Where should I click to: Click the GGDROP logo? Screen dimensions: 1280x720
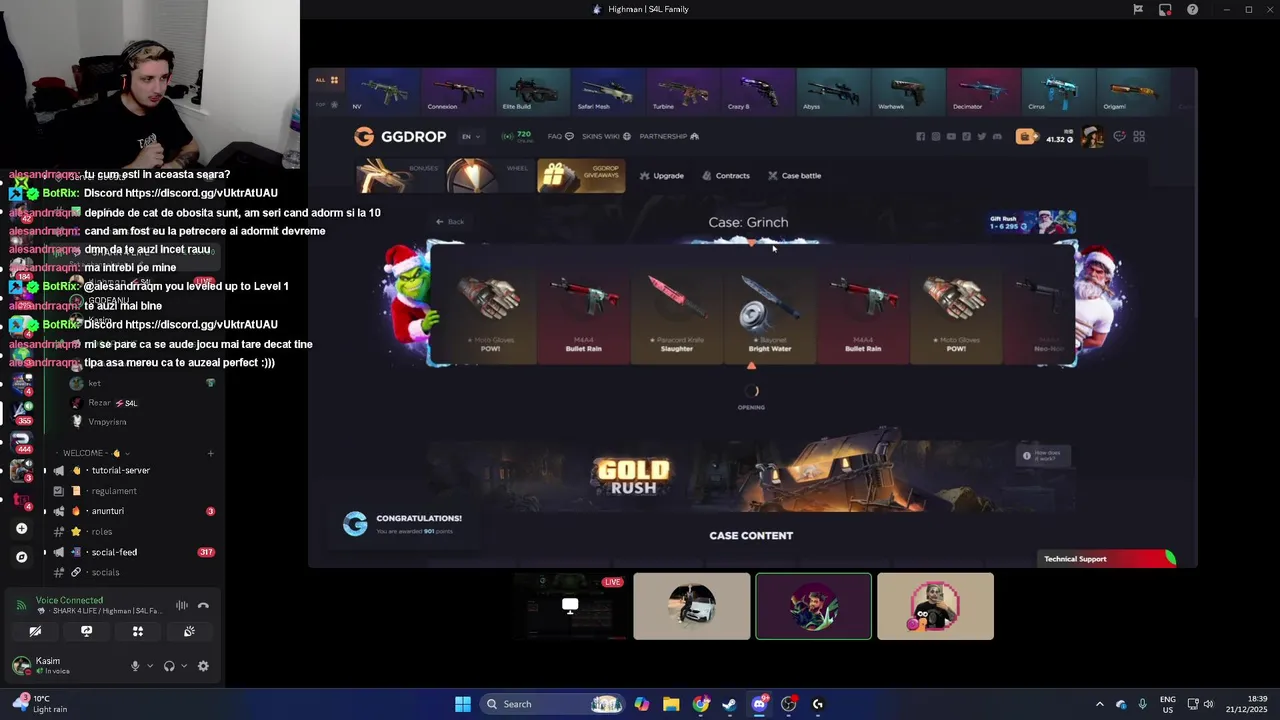[x=400, y=136]
